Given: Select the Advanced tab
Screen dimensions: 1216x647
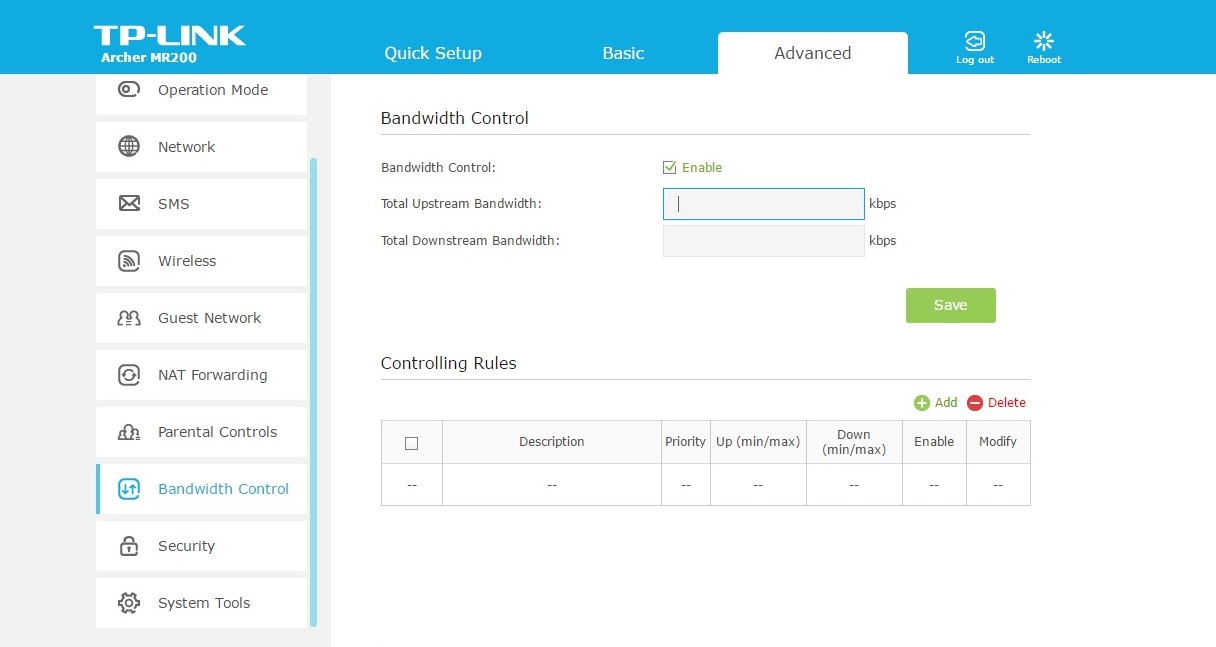Looking at the screenshot, I should tap(812, 53).
